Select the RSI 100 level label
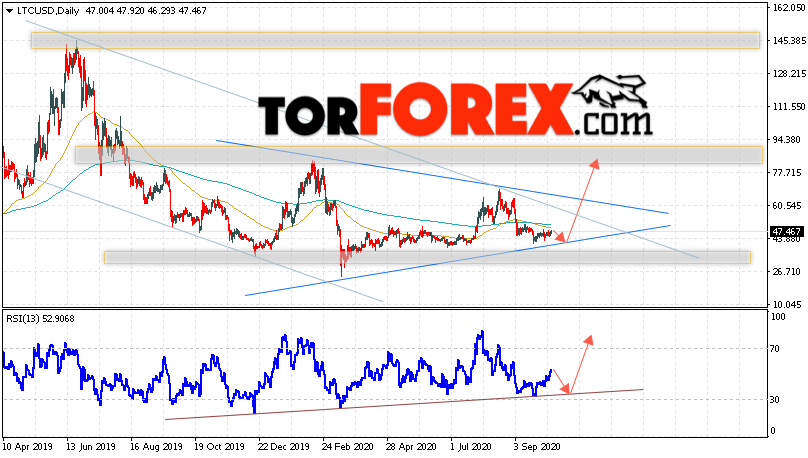The image size is (808, 458). (x=779, y=317)
